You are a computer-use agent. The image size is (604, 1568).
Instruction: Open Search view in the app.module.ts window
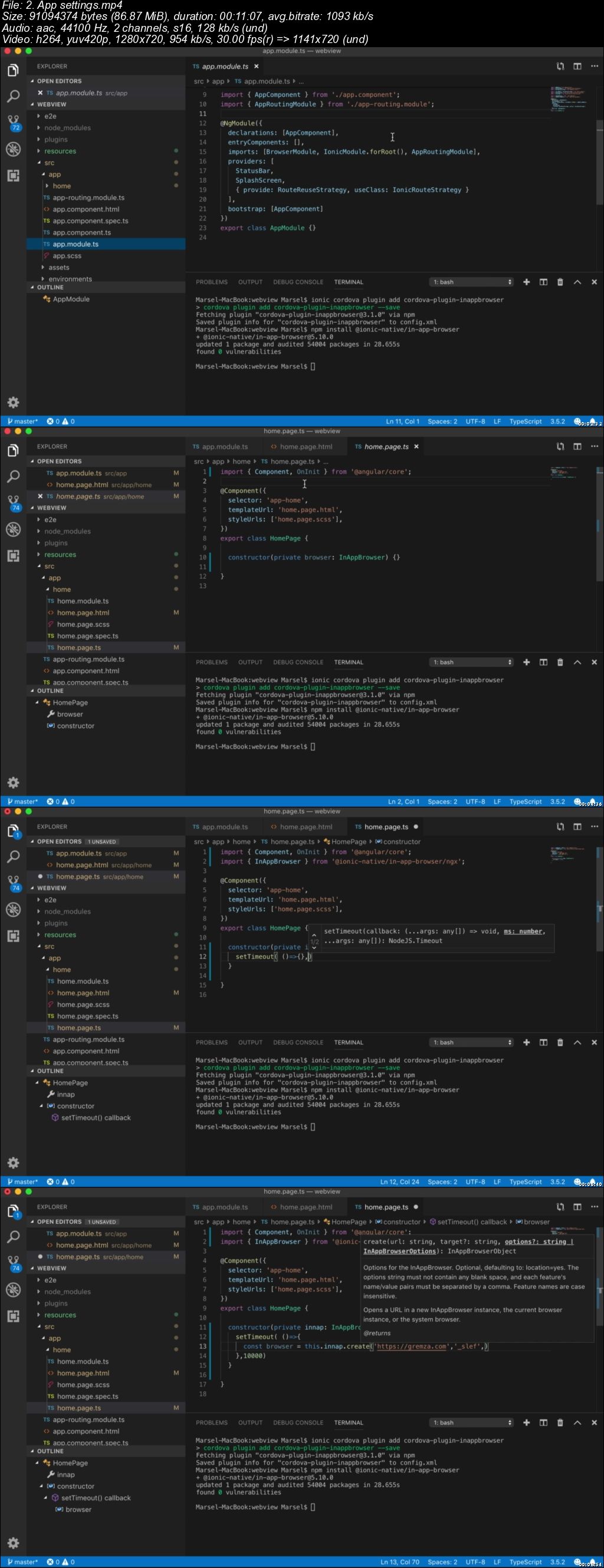point(13,96)
